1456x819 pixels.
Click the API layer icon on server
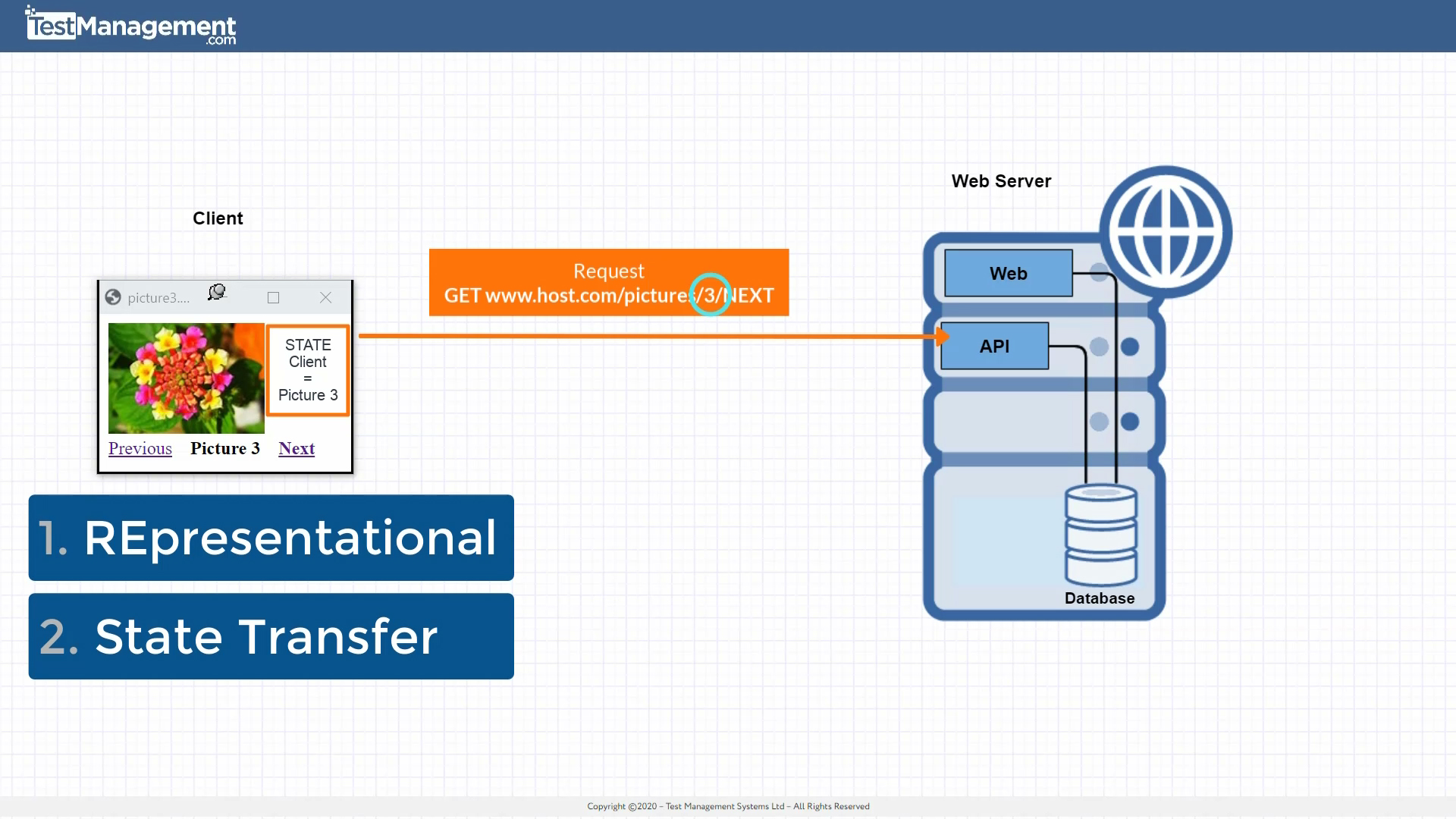pos(992,345)
